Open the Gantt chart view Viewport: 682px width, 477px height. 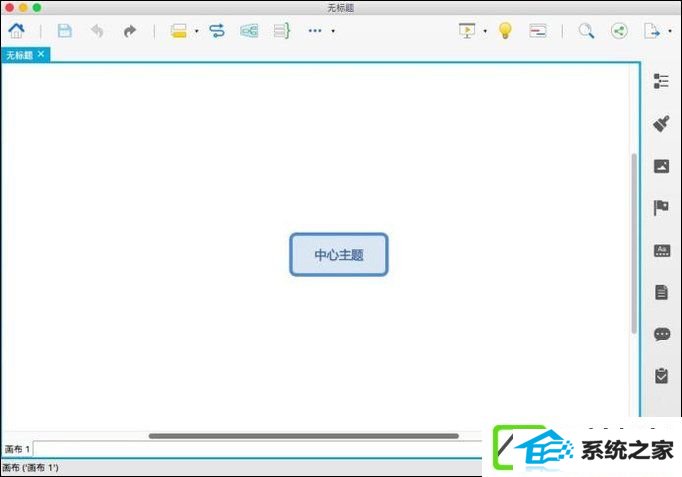click(538, 31)
